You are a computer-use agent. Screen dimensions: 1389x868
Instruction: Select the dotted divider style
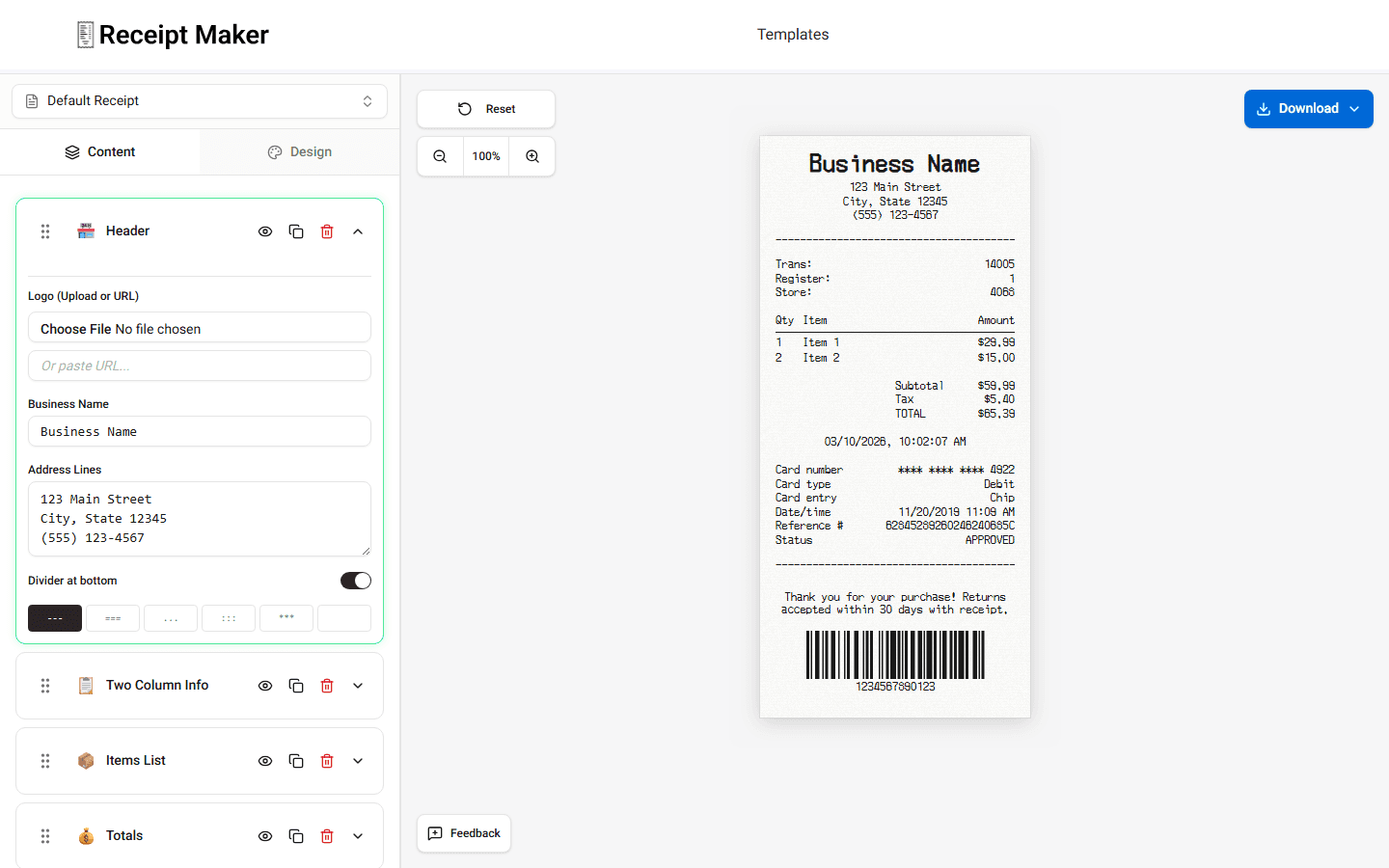click(x=171, y=617)
